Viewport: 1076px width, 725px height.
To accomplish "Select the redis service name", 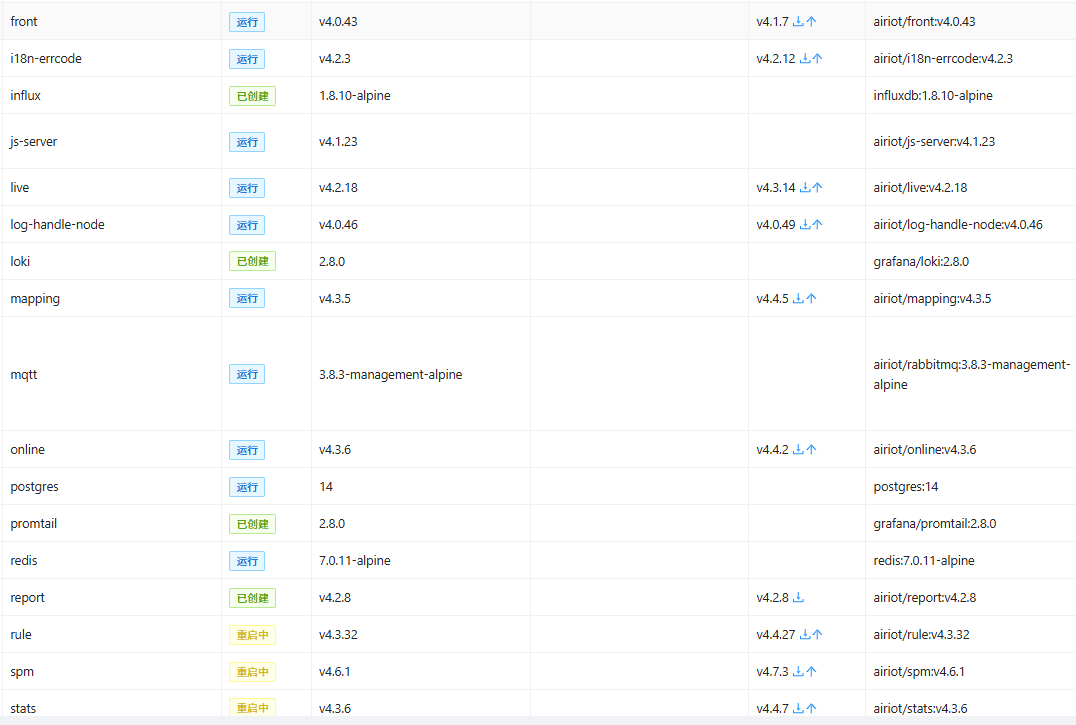I will pos(24,560).
